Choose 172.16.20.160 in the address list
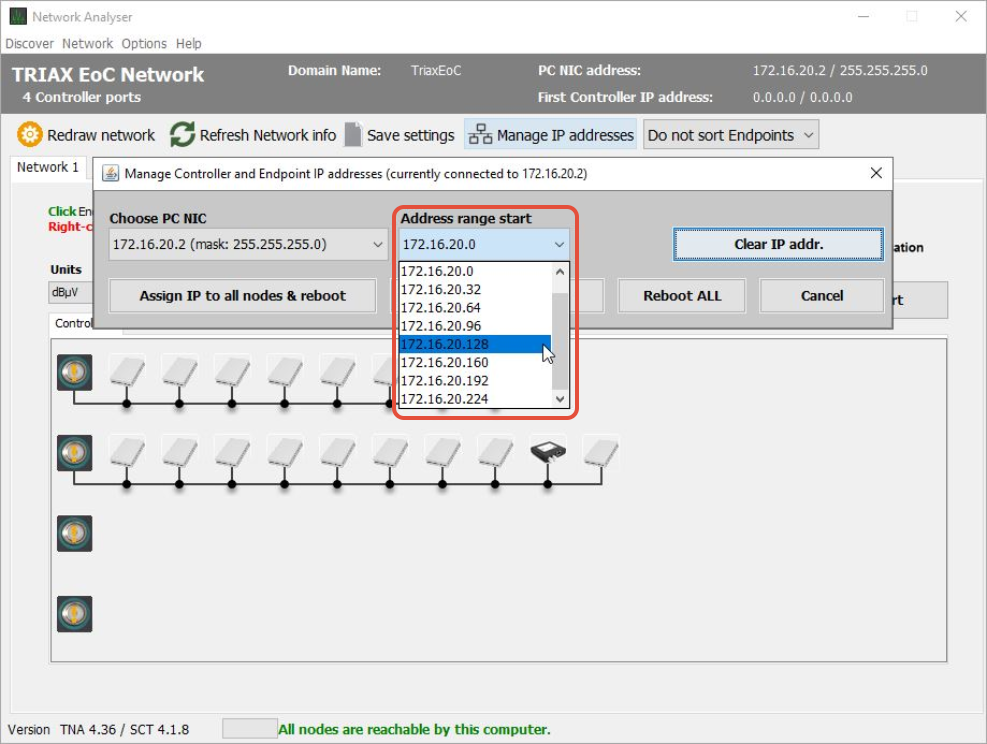Screen dimensions: 987x744 [x=475, y=363]
